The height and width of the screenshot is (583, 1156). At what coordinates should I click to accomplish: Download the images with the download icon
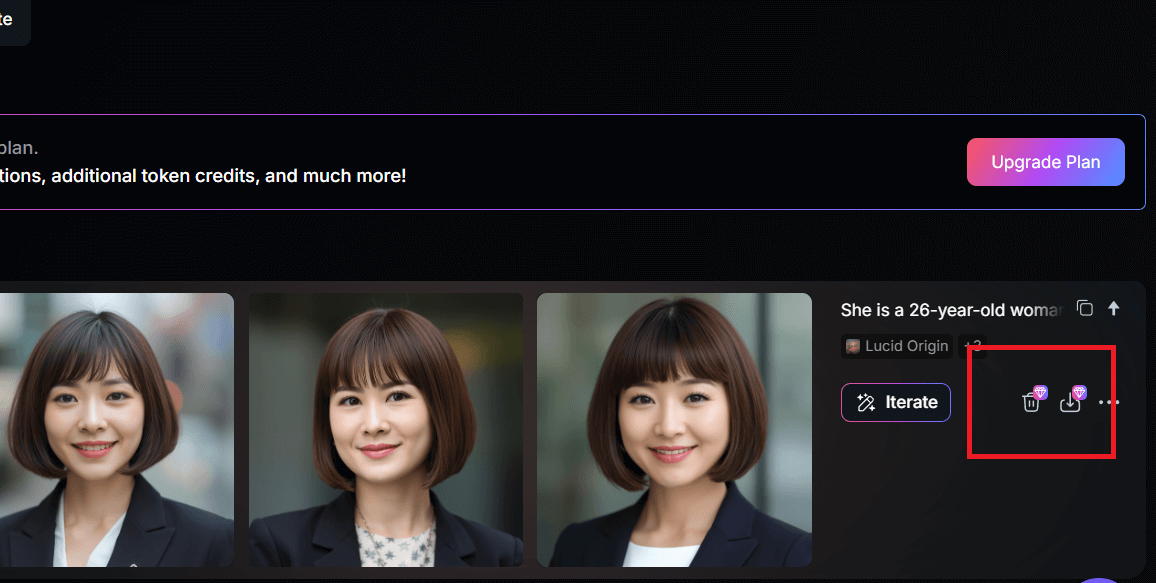(x=1070, y=402)
